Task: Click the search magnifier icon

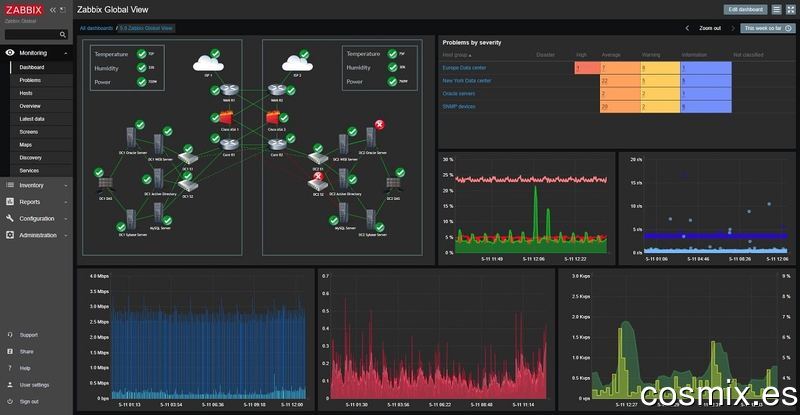Action: click(63, 35)
